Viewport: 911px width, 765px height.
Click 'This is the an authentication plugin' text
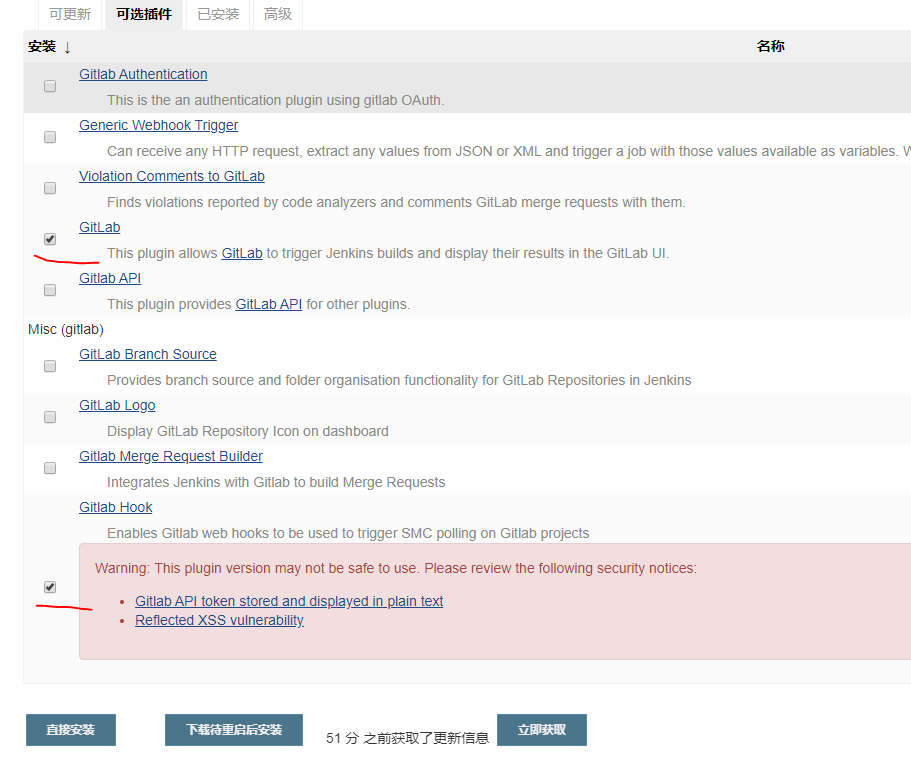pyautogui.click(x=275, y=100)
